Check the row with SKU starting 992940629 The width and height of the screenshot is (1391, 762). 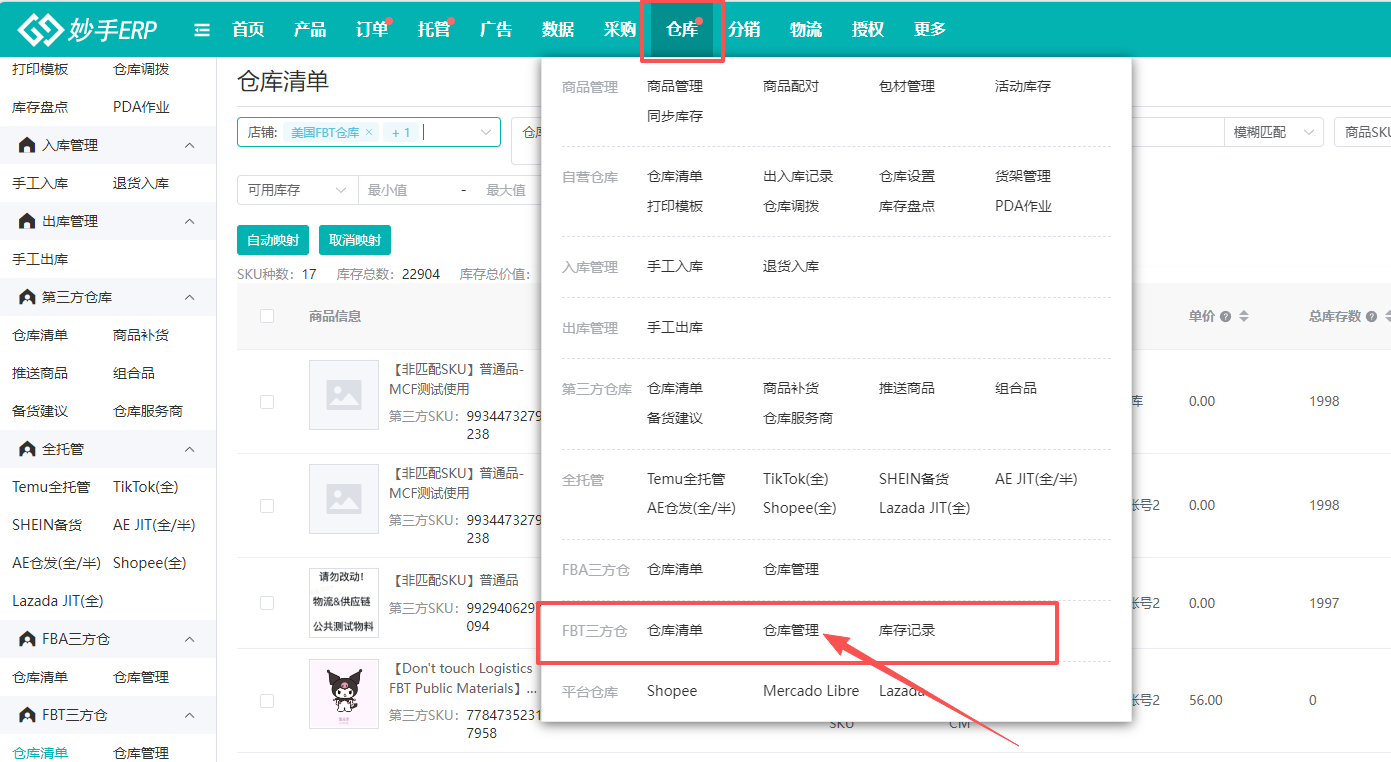(267, 603)
